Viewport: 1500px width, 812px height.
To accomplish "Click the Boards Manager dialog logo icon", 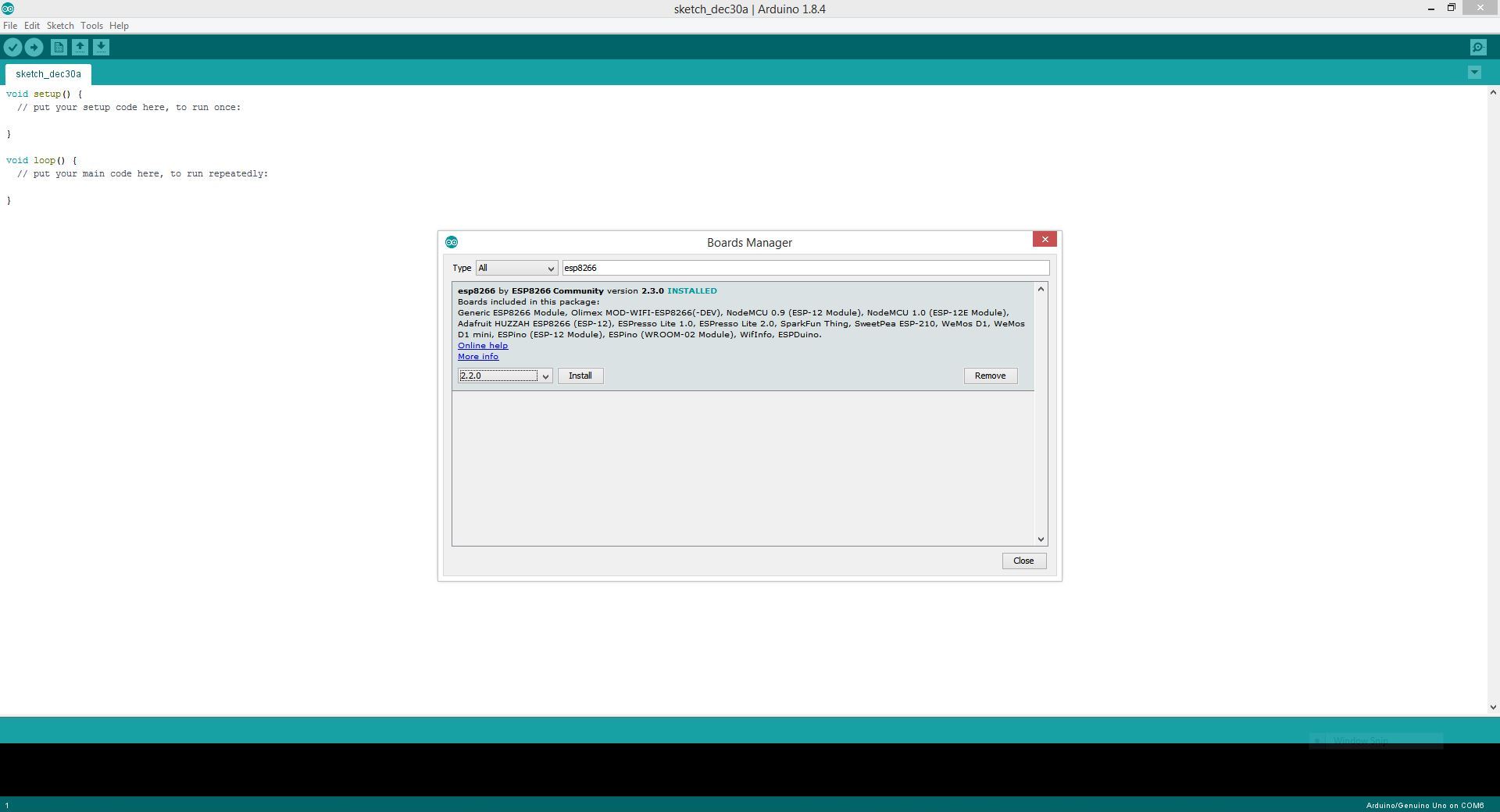I will tap(452, 242).
